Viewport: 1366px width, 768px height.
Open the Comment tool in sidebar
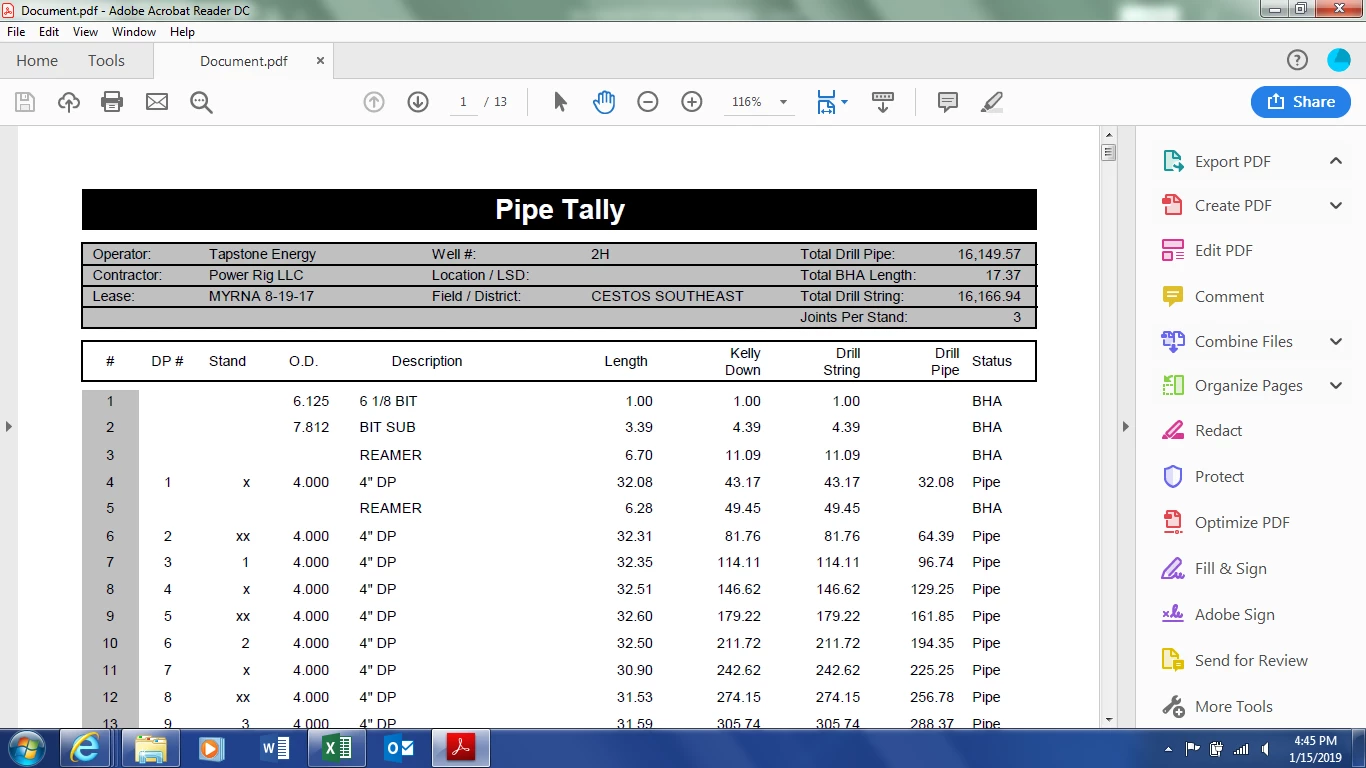point(1228,297)
